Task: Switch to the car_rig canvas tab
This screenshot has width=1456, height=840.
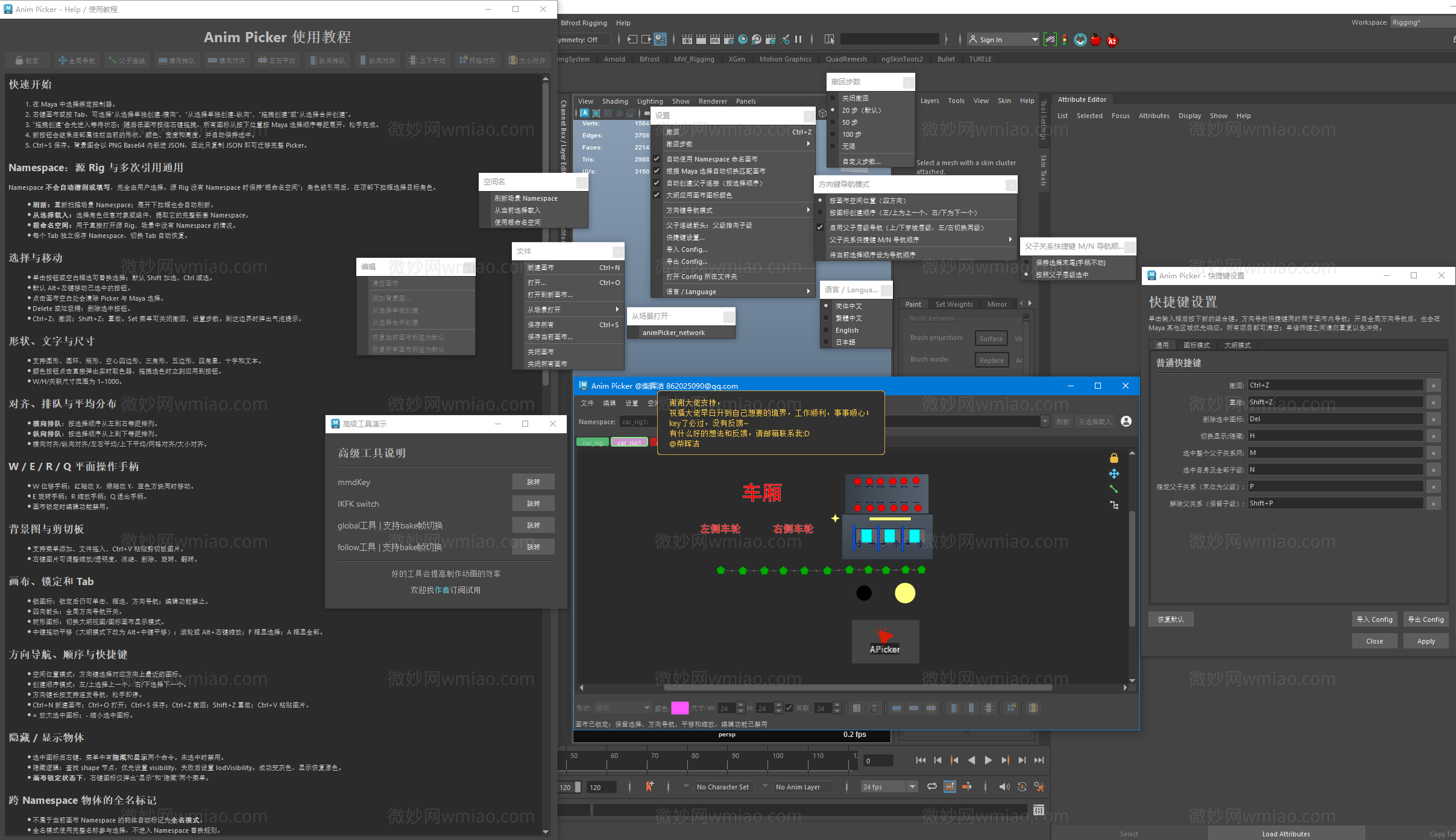Action: click(x=593, y=443)
